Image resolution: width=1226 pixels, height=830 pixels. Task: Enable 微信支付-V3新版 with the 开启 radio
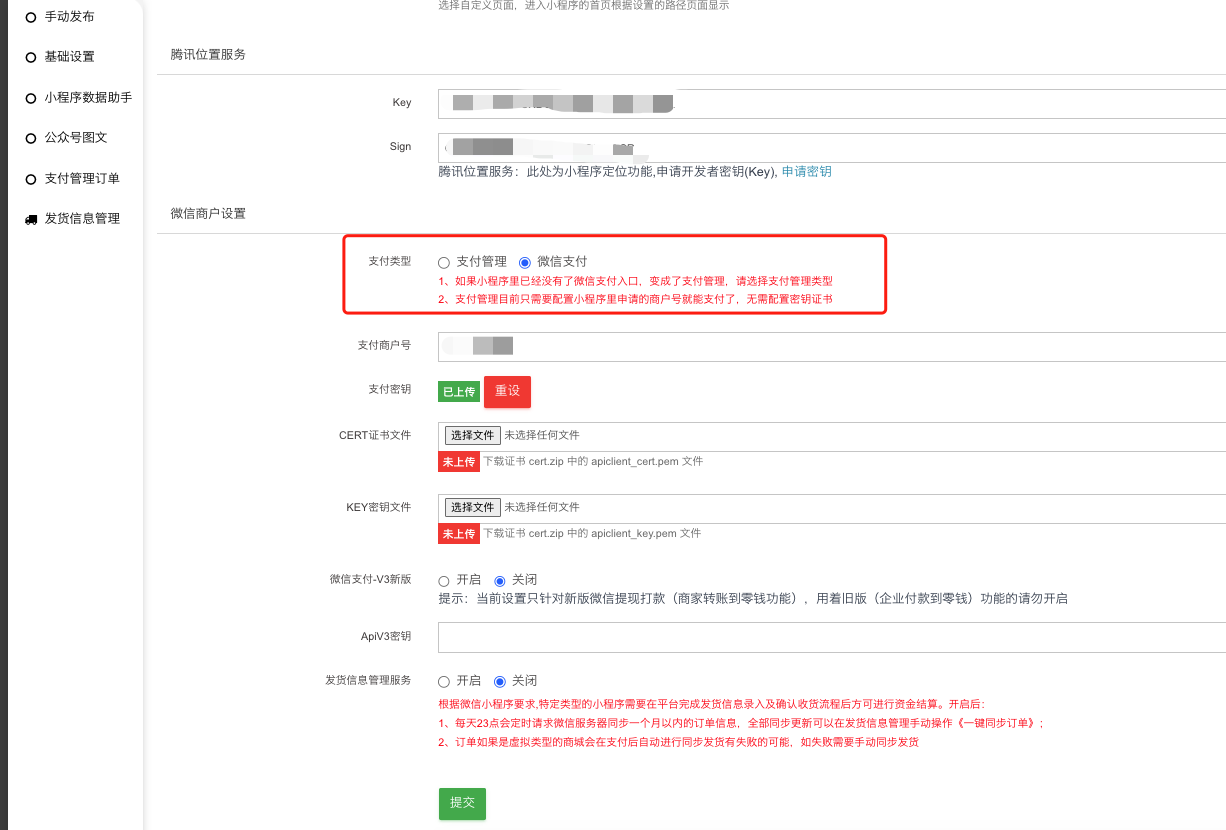tap(444, 581)
